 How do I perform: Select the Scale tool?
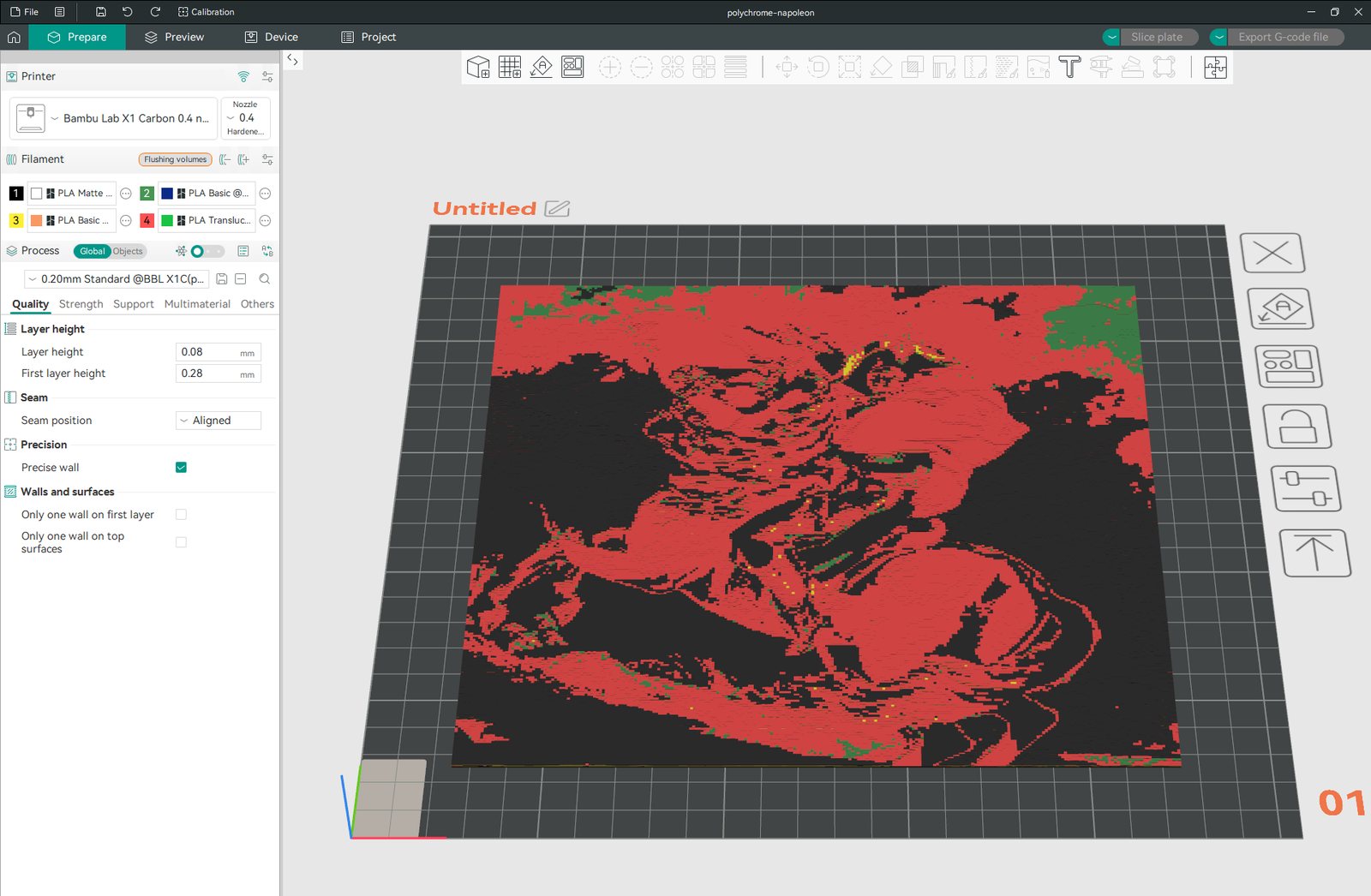pos(850,67)
